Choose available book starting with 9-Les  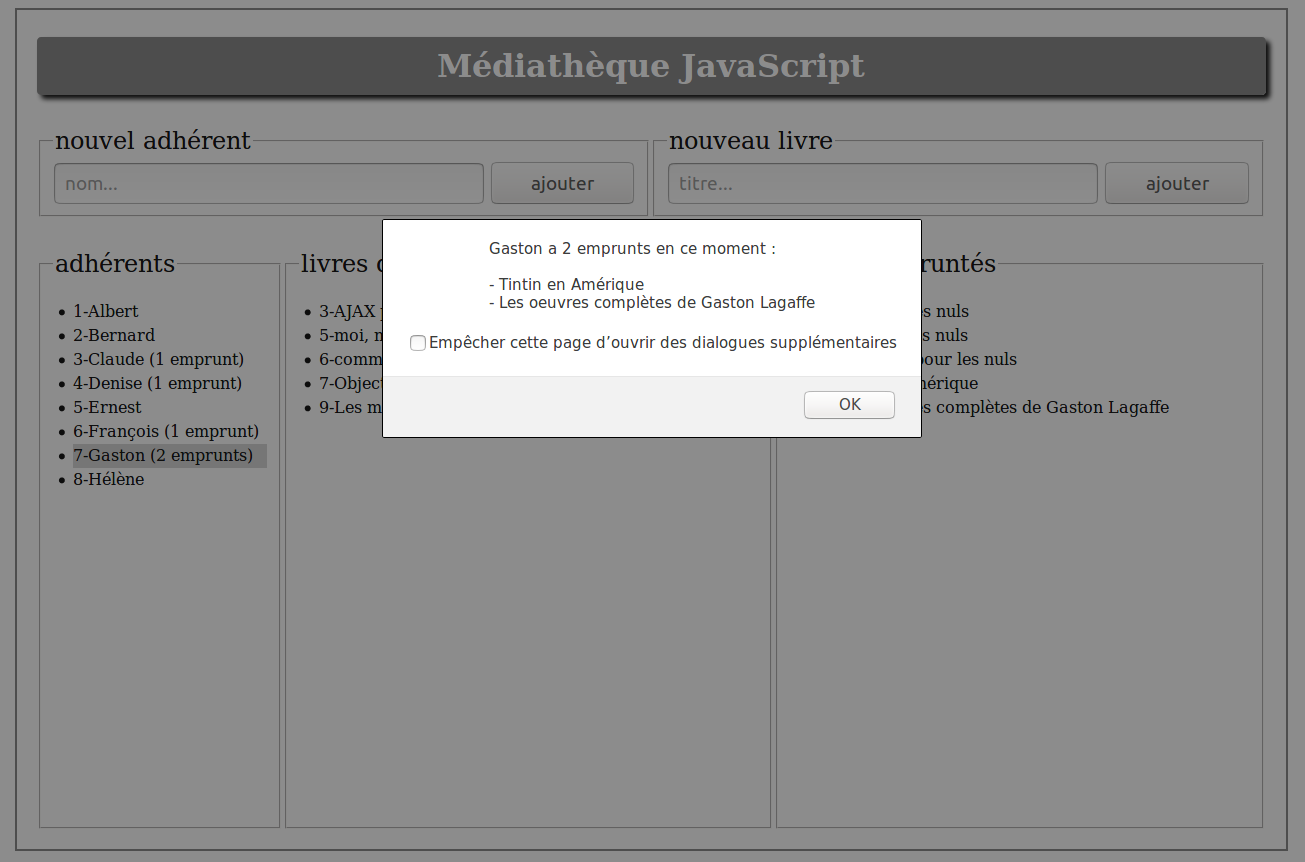pos(351,407)
